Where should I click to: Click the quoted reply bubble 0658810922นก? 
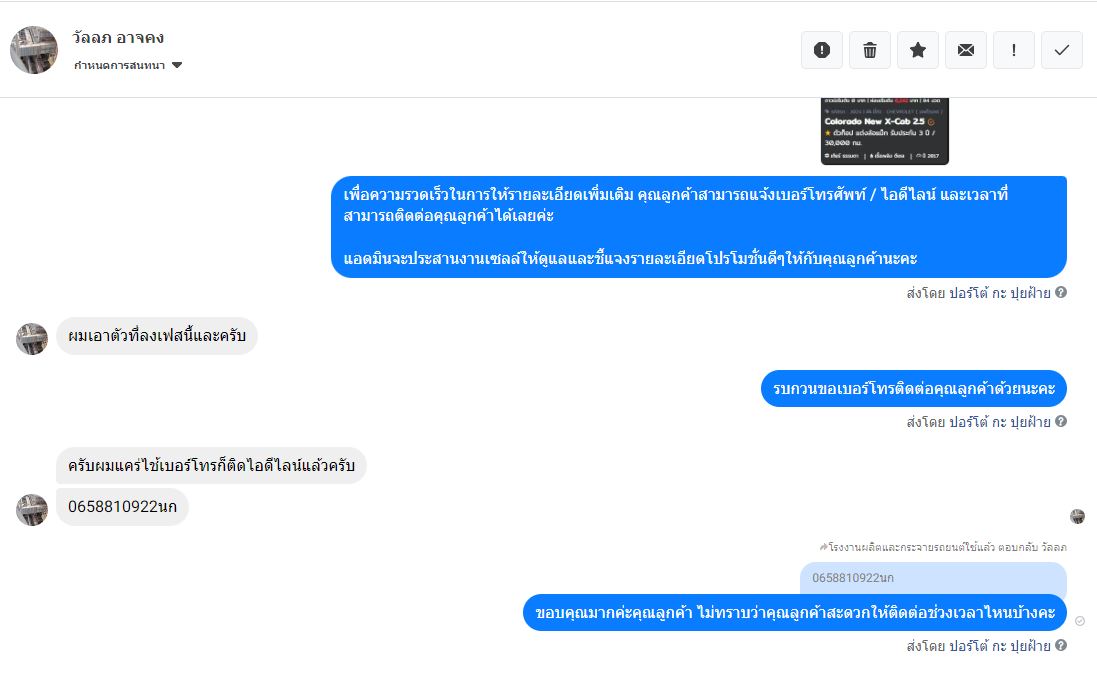[x=933, y=578]
